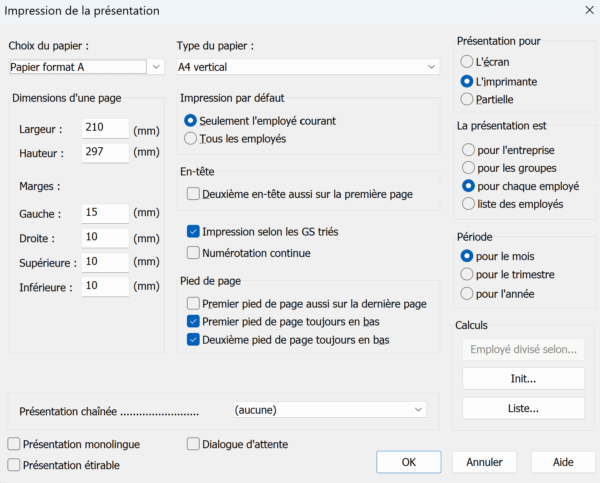Open the Choix du papier dropdown
Screen dimensions: 600x483
click(x=156, y=67)
